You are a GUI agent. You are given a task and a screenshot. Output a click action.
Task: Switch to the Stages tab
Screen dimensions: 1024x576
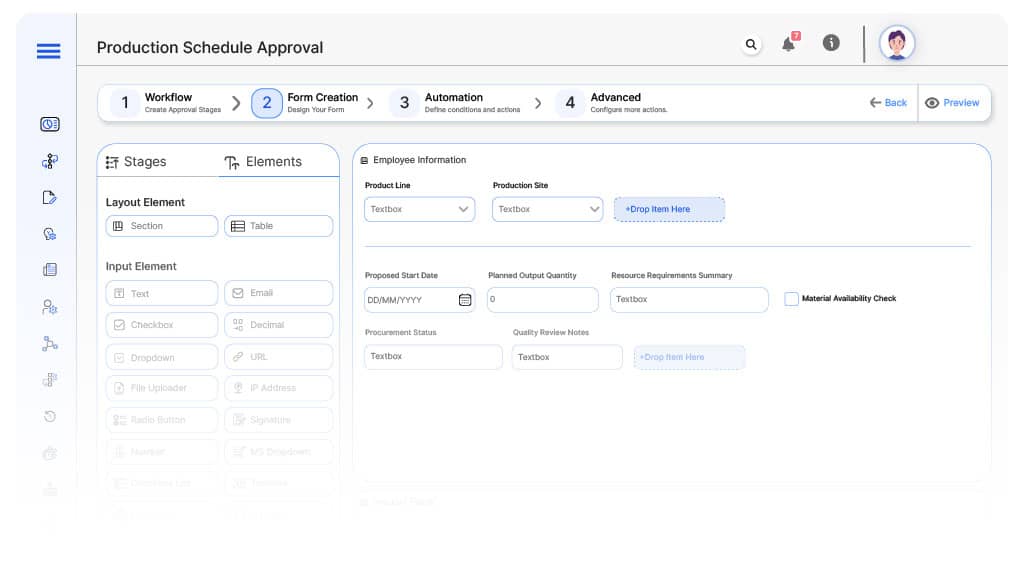(136, 162)
